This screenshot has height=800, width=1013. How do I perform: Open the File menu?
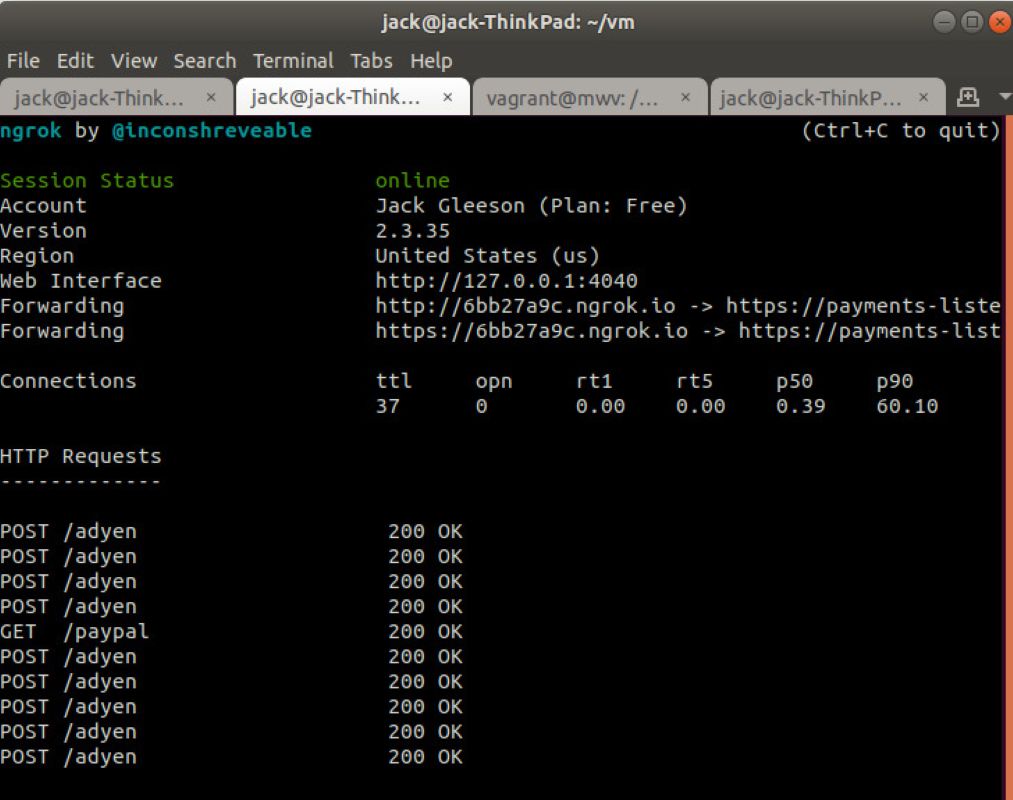click(x=23, y=61)
